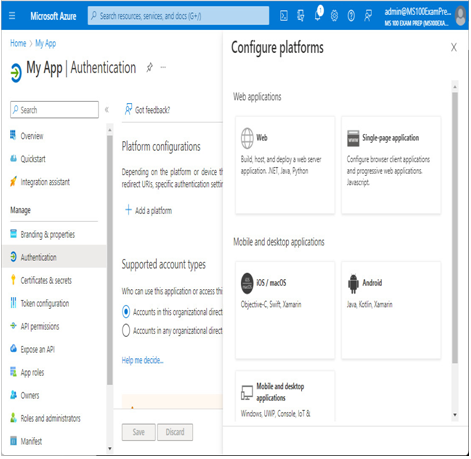
Task: Select Accounts in any organizational directory radio
Action: click(x=126, y=330)
